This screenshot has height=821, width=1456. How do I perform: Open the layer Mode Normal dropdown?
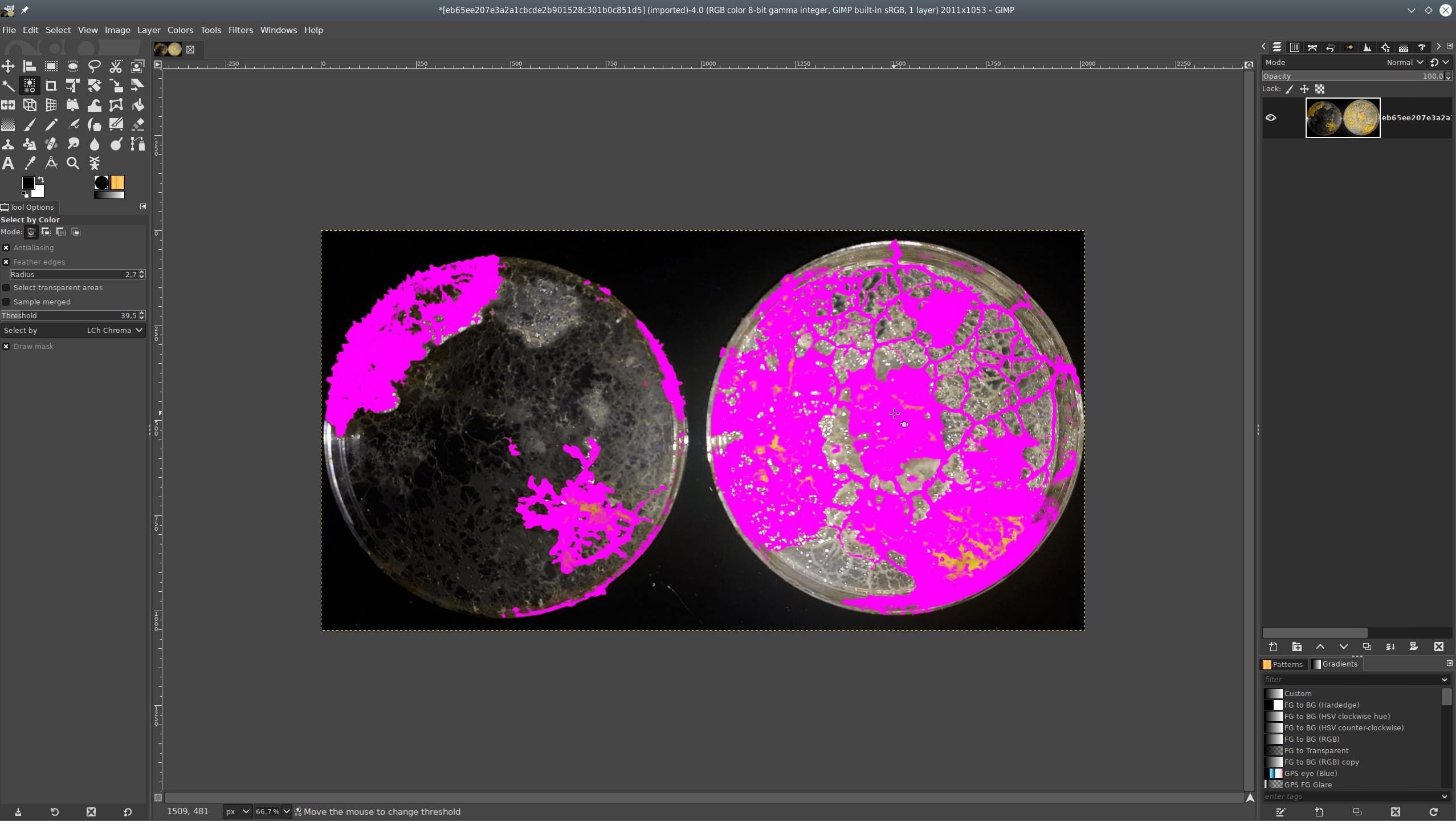(1404, 63)
